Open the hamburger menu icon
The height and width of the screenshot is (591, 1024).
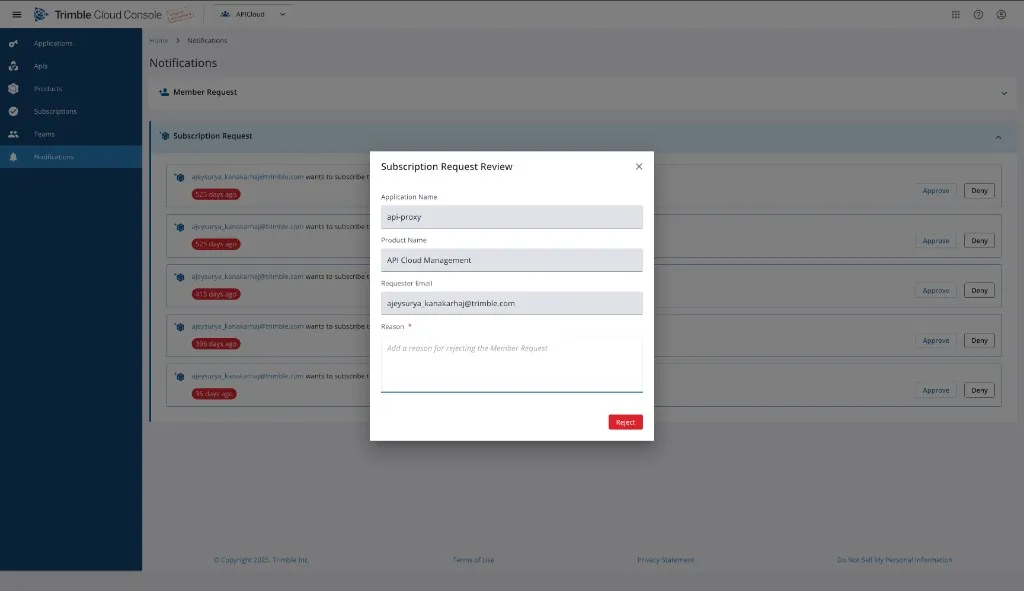(x=17, y=14)
